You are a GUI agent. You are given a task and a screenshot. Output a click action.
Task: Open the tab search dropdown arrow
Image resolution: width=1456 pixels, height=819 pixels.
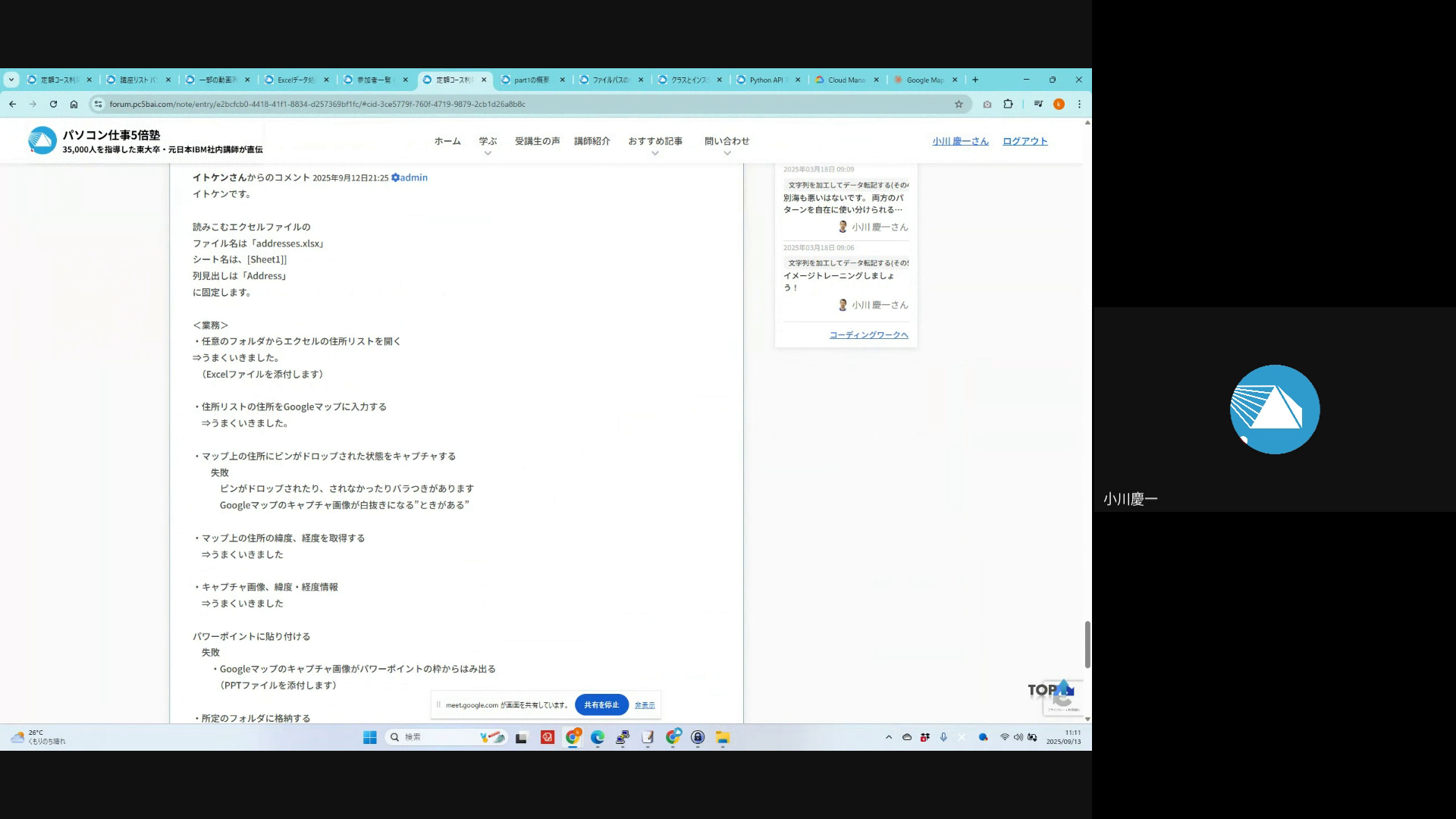[11, 80]
